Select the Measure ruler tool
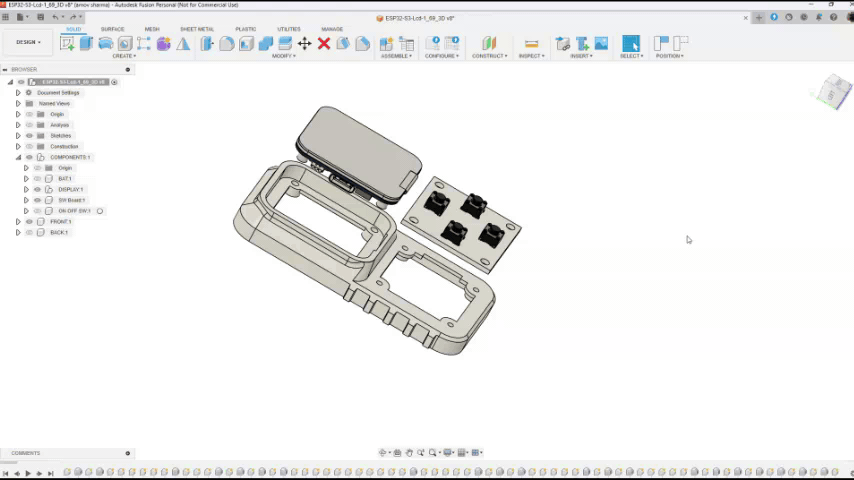854x480 pixels. 532,44
